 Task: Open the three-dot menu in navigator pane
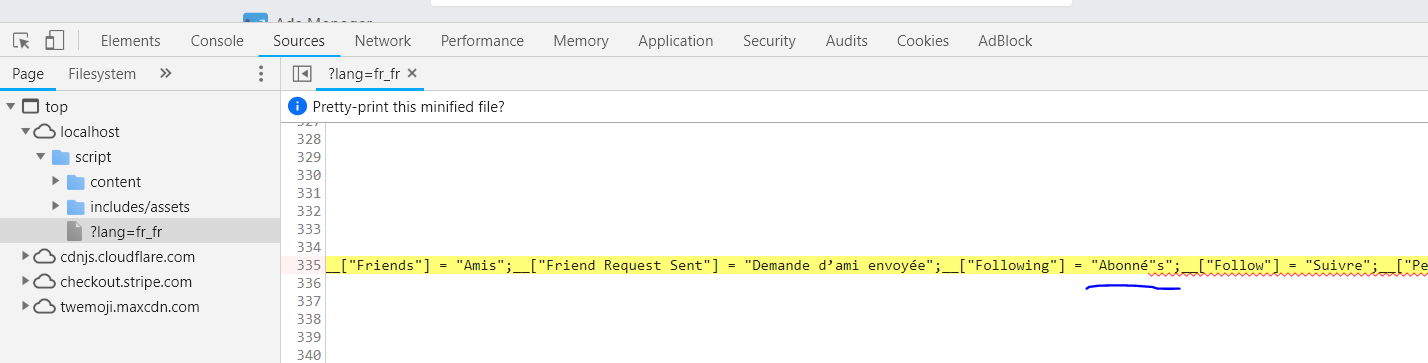pos(261,74)
